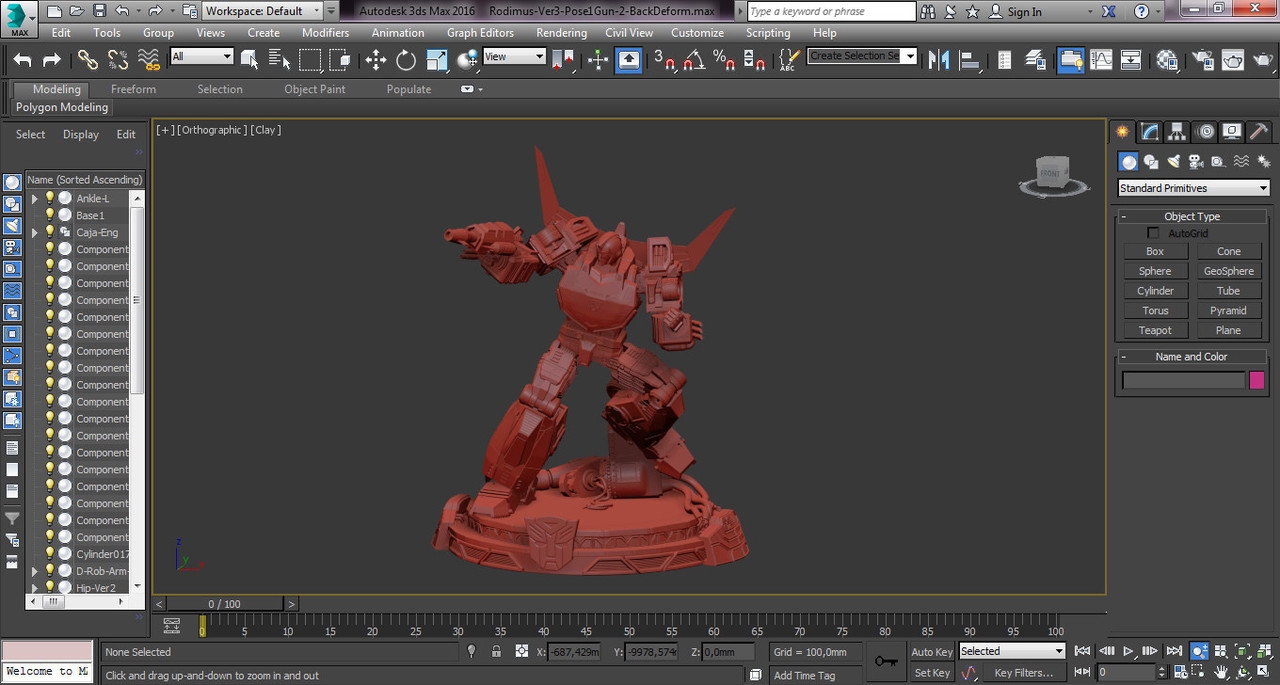Open the Rendering menu
The image size is (1280, 685).
click(x=561, y=33)
